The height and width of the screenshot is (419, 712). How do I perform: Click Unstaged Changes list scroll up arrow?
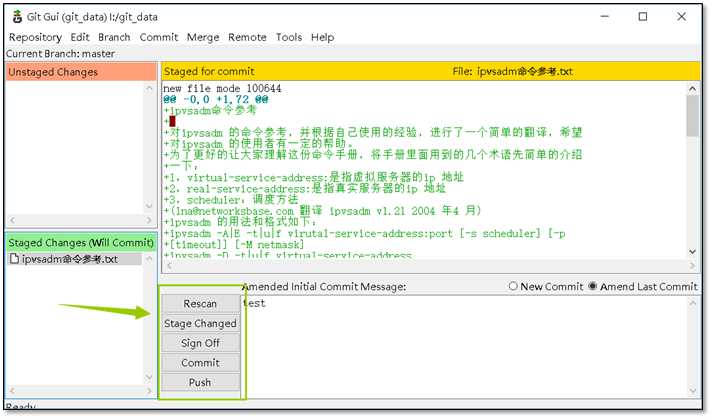[149, 89]
